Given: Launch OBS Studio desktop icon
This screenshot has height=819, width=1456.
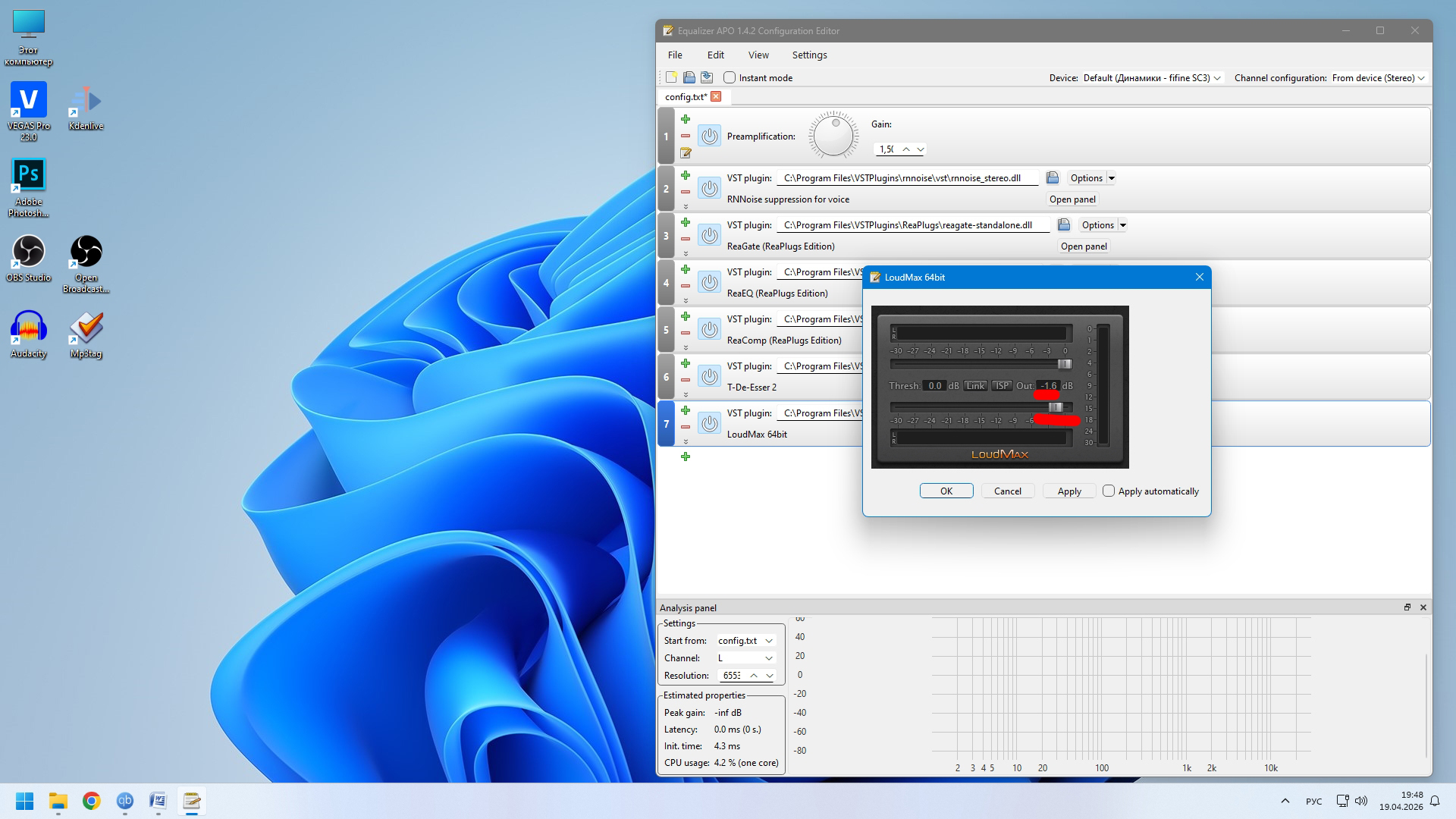Looking at the screenshot, I should click(29, 258).
